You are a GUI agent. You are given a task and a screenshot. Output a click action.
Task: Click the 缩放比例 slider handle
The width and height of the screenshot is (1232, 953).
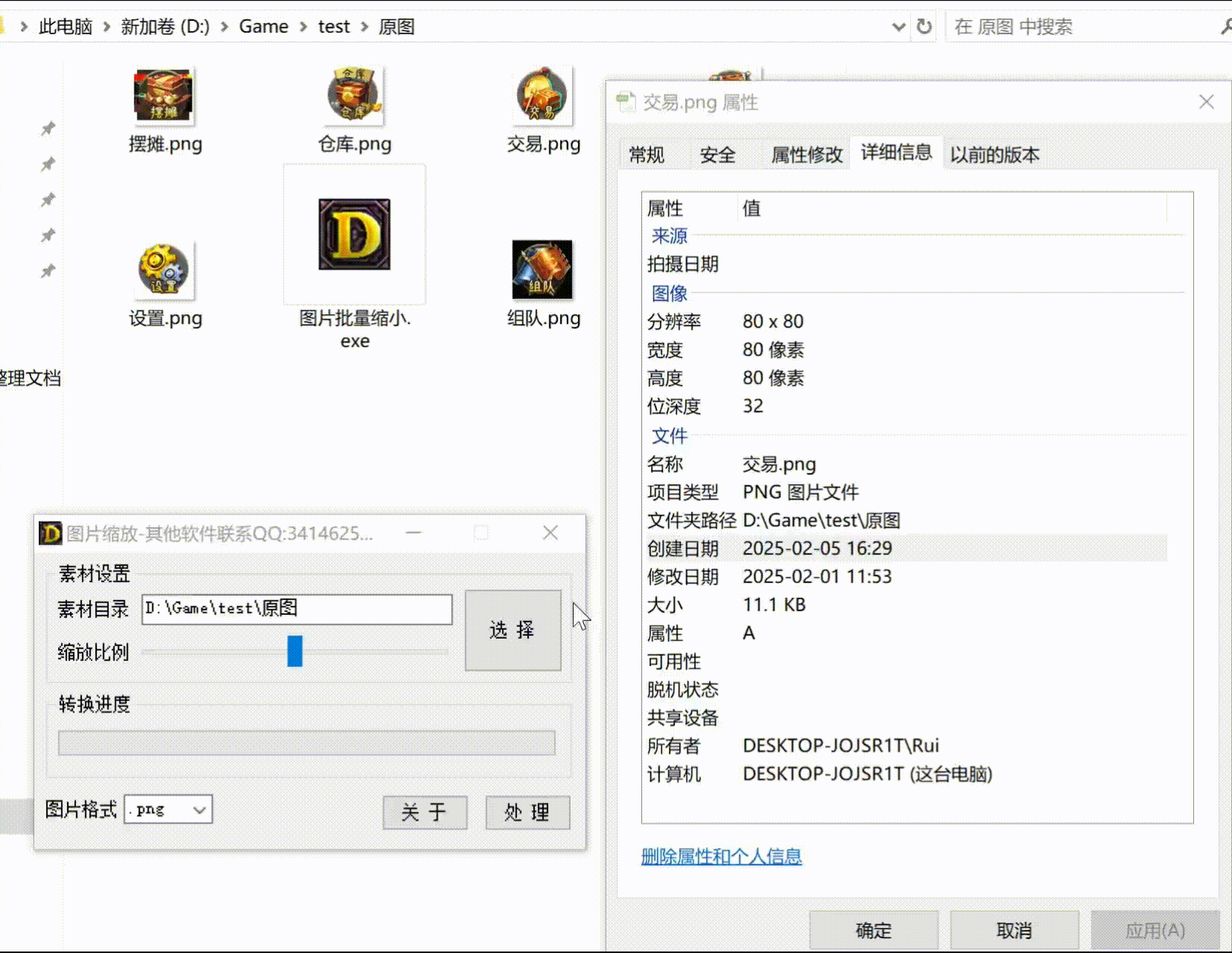(x=295, y=651)
